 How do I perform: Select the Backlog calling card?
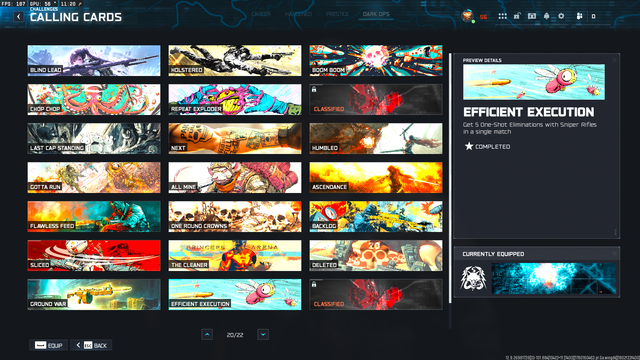pyautogui.click(x=376, y=216)
